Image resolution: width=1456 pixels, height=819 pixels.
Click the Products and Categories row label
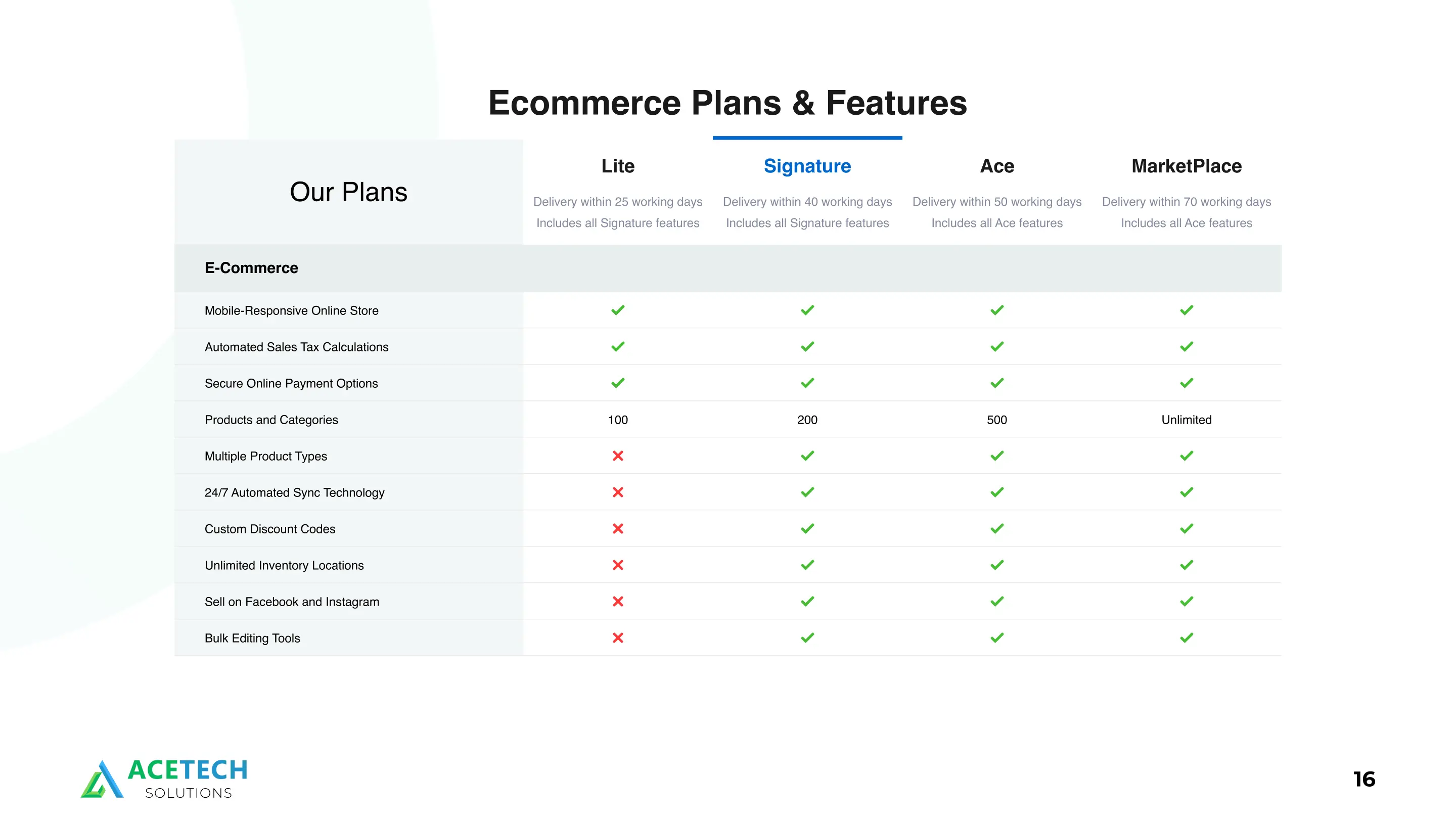tap(271, 420)
